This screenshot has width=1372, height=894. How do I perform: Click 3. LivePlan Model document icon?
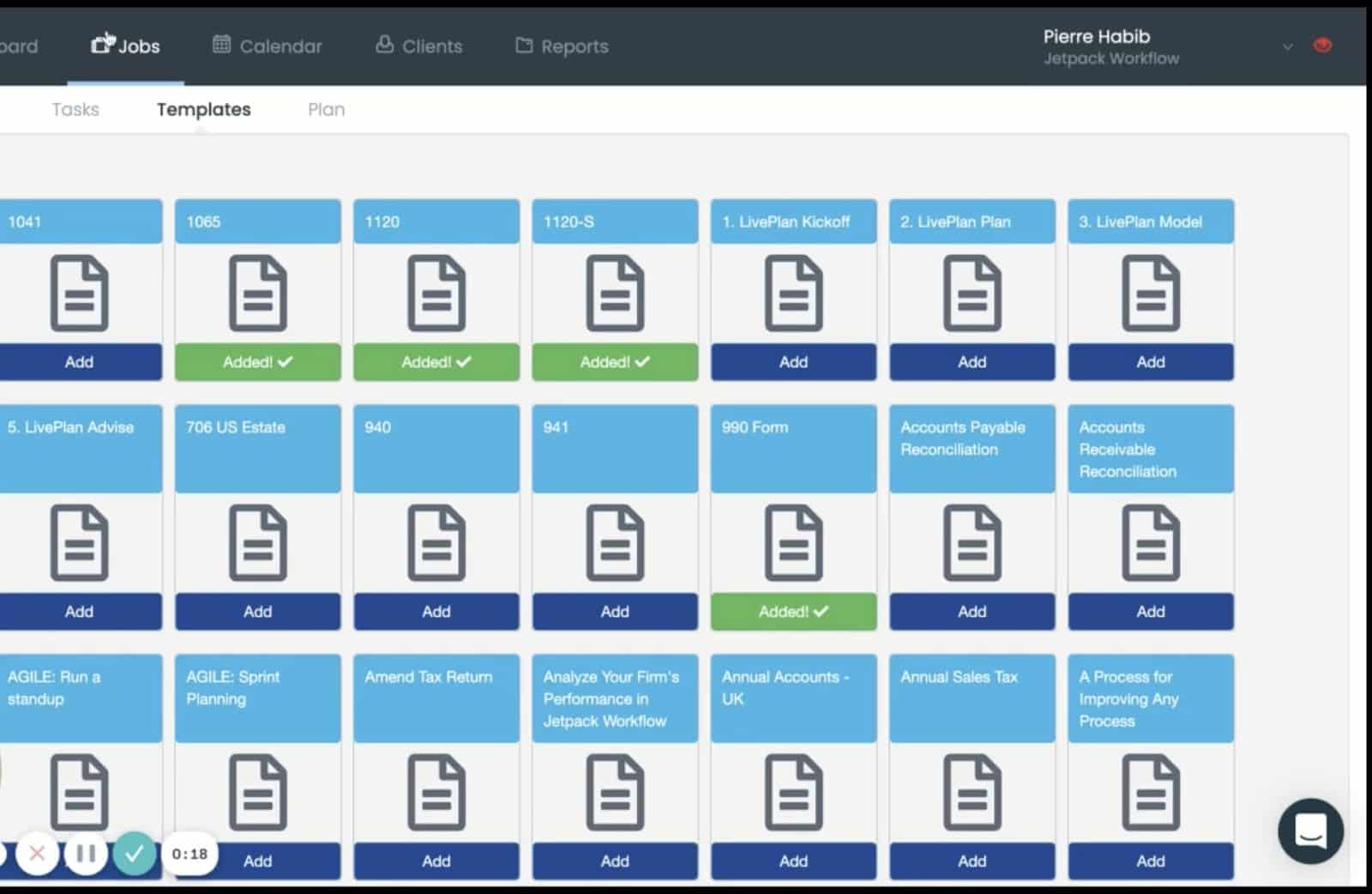(1151, 293)
